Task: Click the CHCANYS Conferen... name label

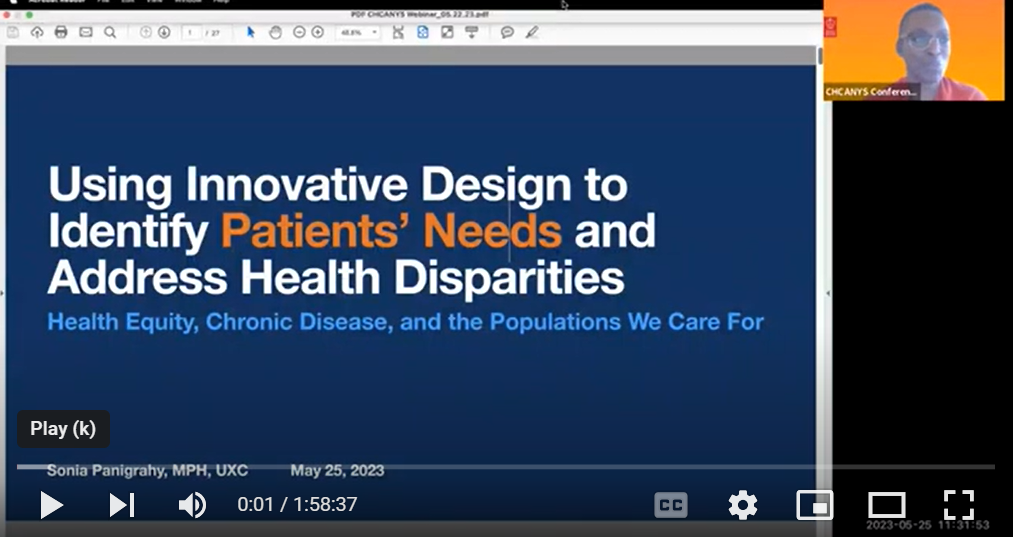Action: [871, 92]
